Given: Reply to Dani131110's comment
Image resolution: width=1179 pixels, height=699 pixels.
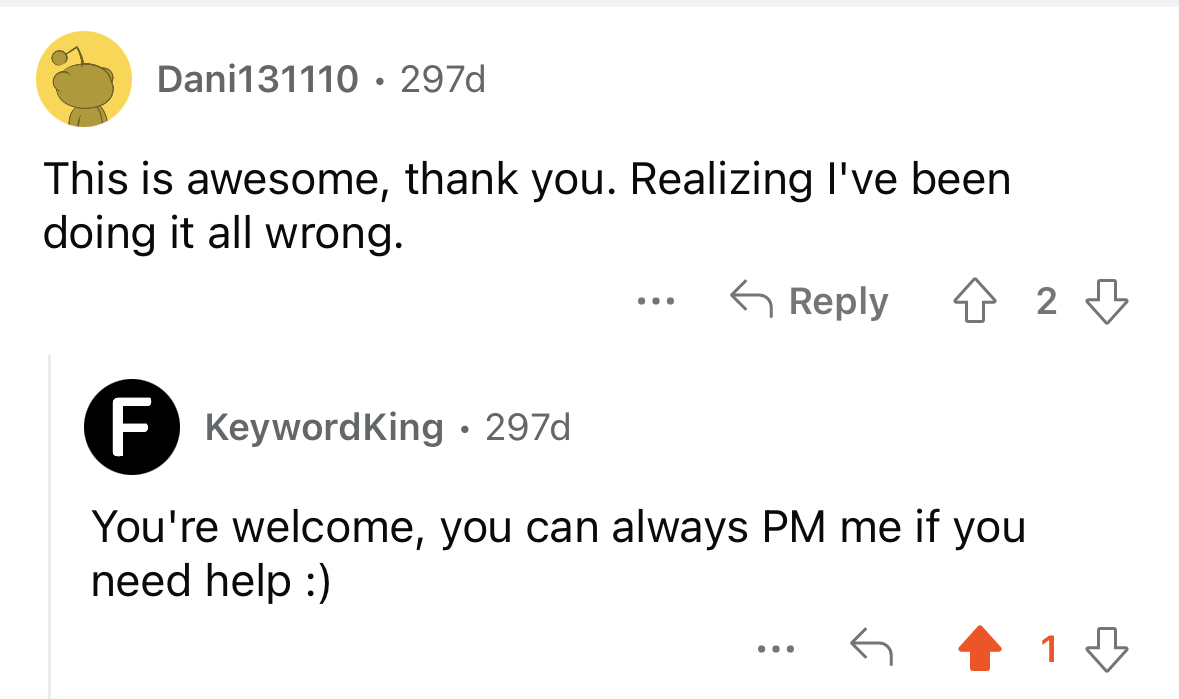Looking at the screenshot, I should click(x=809, y=301).
